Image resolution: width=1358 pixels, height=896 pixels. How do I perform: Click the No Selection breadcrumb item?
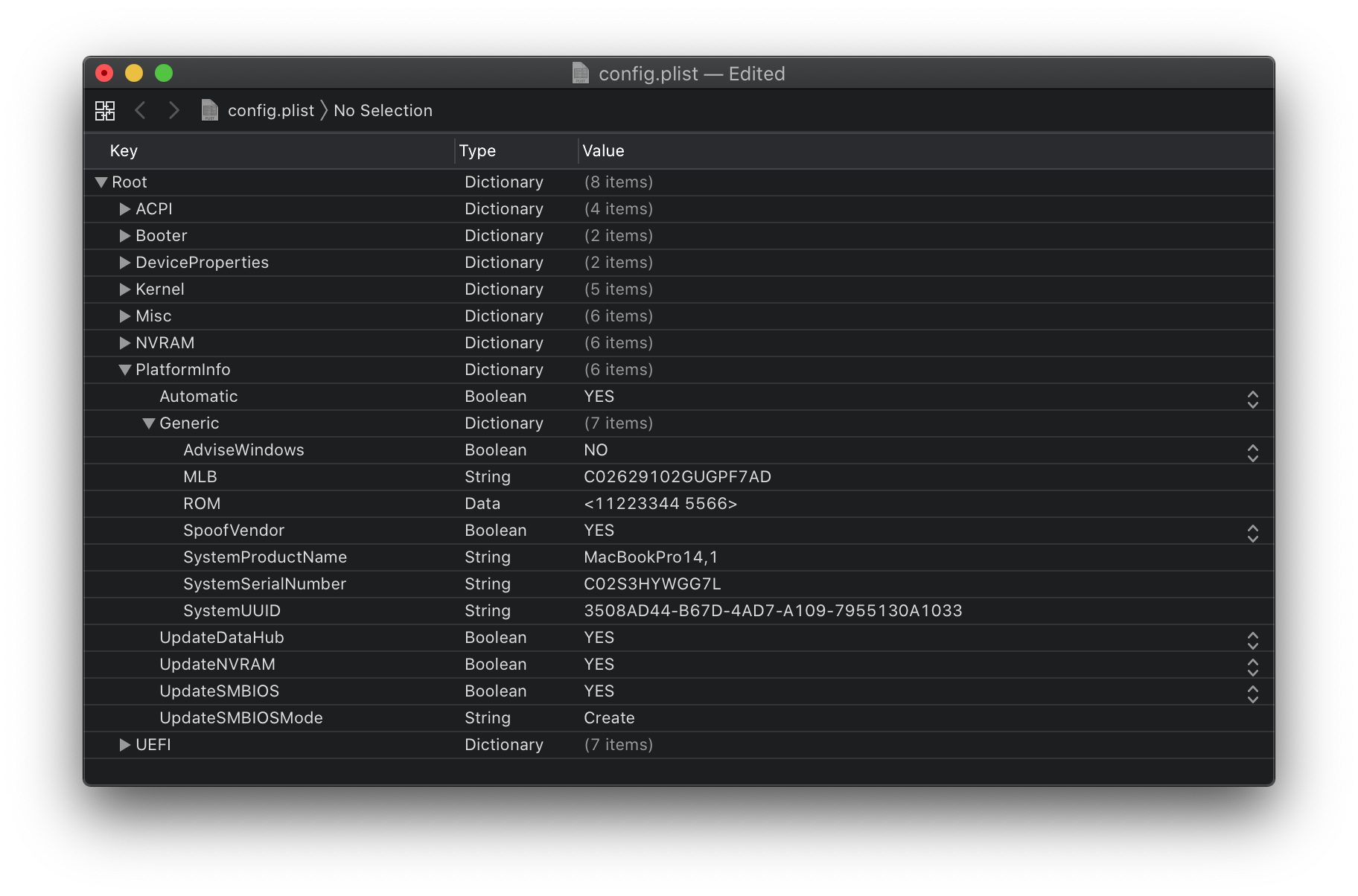pyautogui.click(x=383, y=111)
